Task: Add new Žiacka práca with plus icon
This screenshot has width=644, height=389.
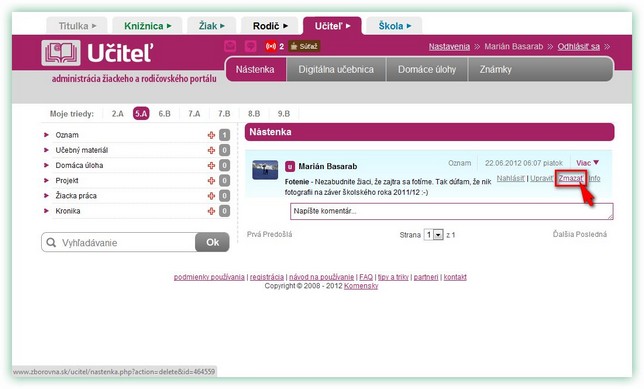Action: (211, 196)
